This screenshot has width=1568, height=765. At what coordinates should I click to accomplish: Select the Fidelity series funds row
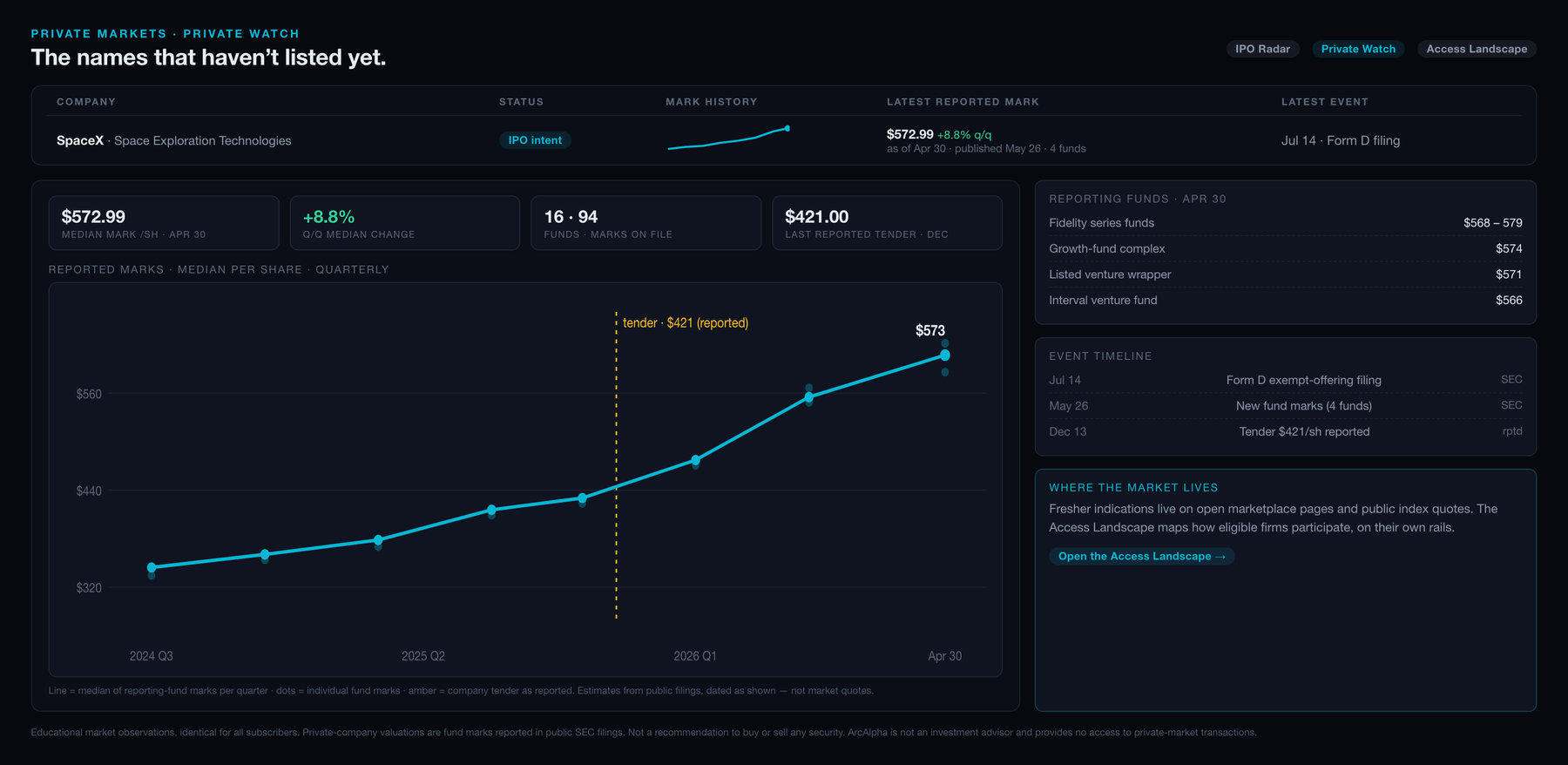tap(1286, 223)
